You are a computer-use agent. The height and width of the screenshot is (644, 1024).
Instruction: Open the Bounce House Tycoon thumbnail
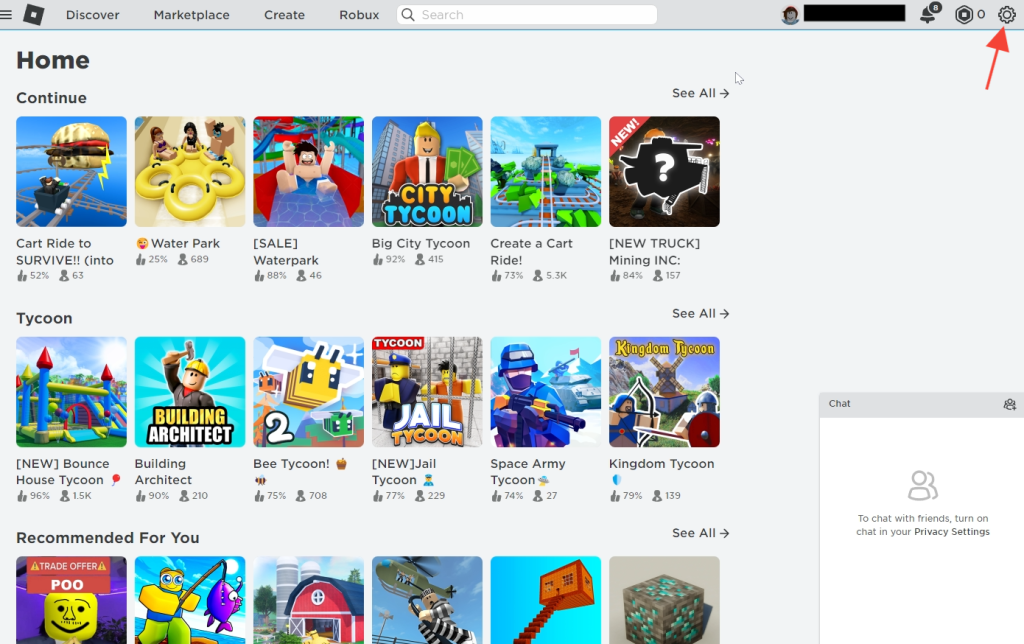(71, 392)
